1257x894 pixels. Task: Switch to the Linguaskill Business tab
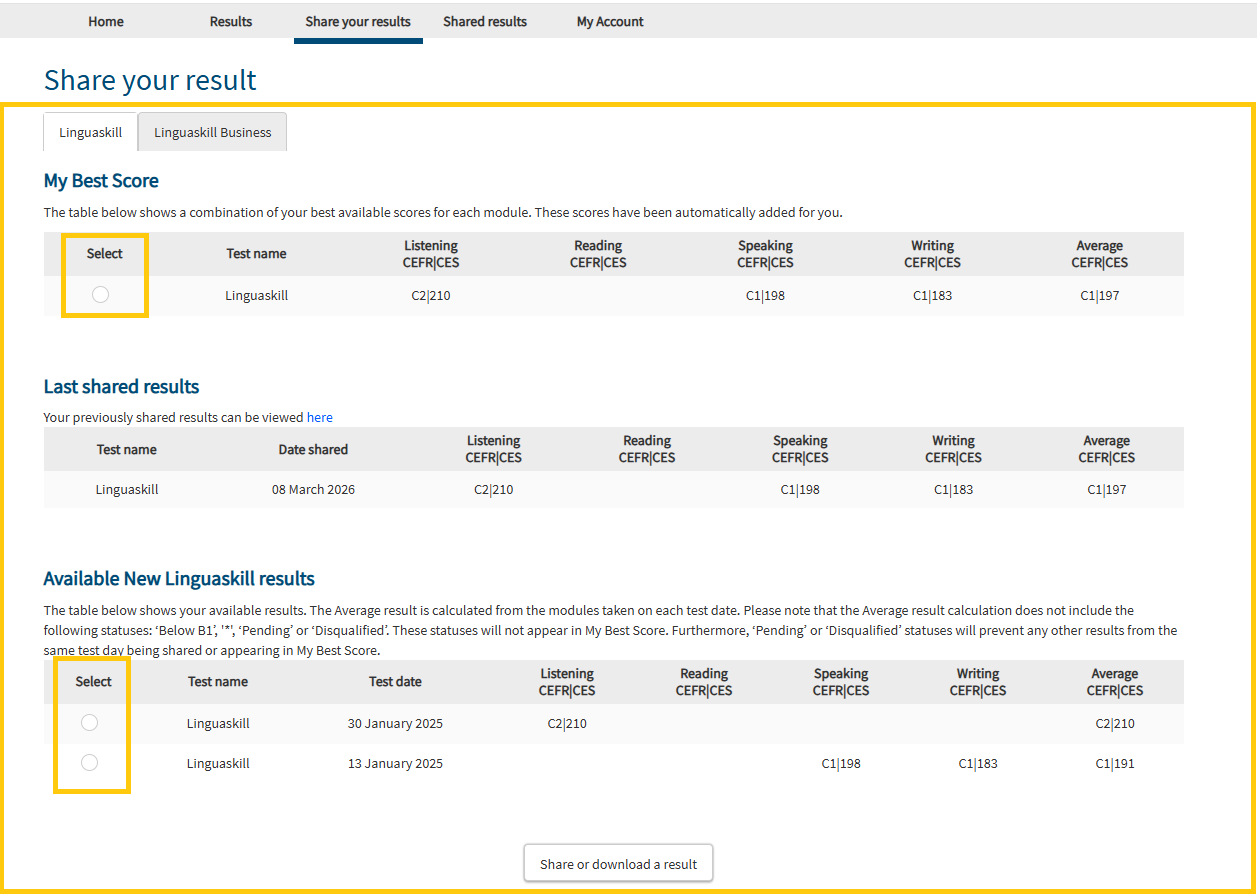(x=213, y=132)
